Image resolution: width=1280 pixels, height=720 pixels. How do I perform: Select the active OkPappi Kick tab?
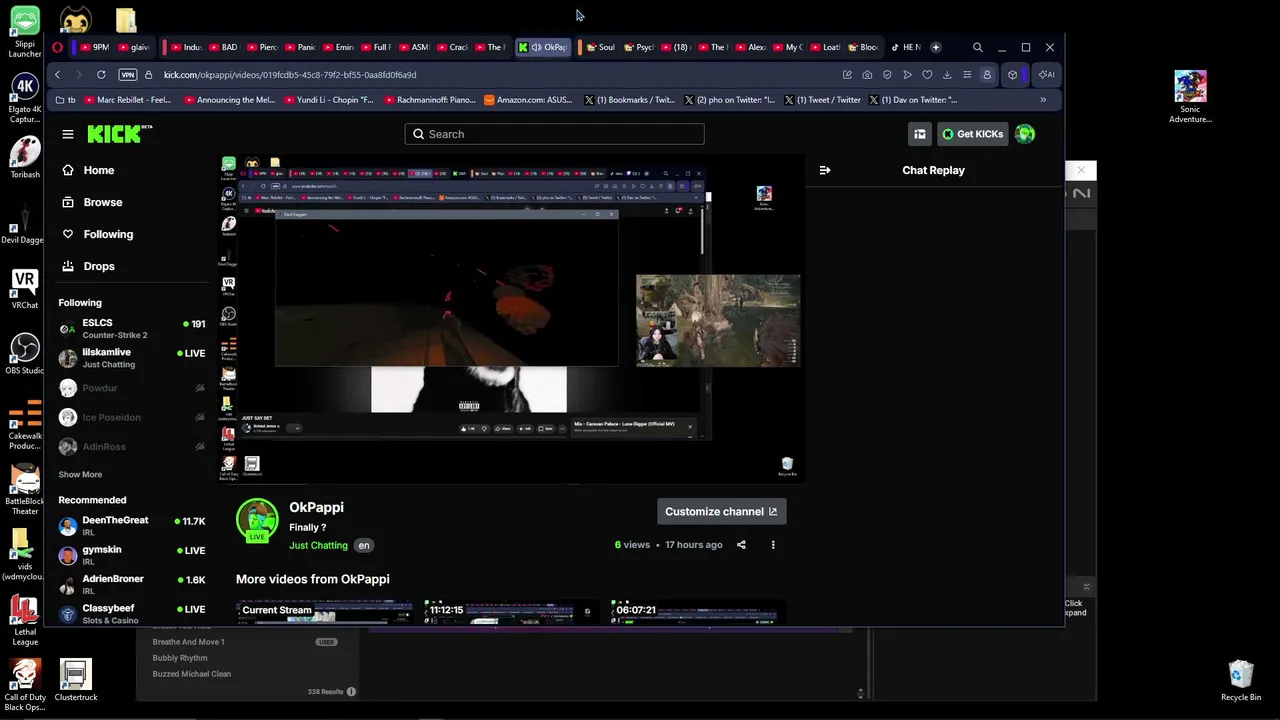tap(544, 47)
